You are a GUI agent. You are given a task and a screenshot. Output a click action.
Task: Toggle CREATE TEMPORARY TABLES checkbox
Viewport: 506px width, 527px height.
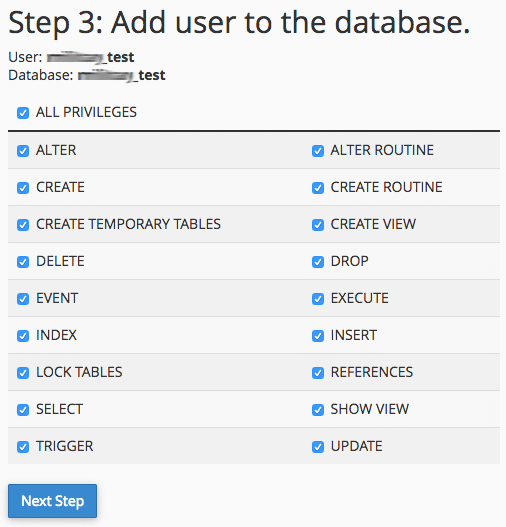point(23,225)
